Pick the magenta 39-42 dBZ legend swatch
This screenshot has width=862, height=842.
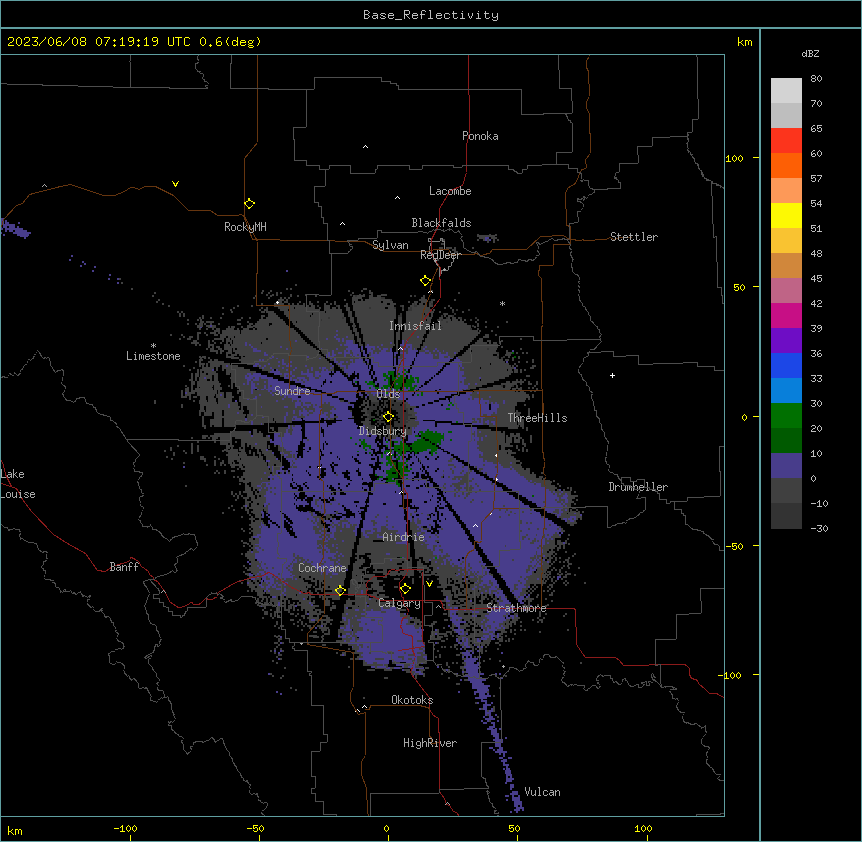786,315
